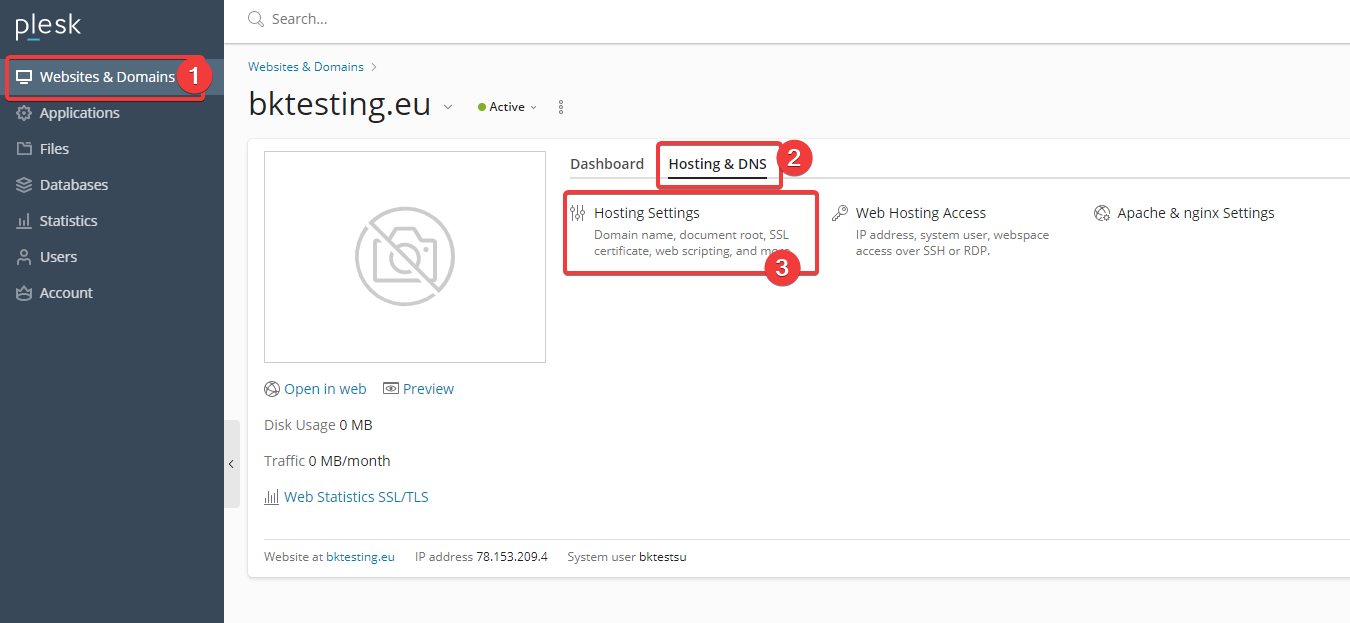
Task: Click the Websites & Domains breadcrumb link
Action: [306, 67]
